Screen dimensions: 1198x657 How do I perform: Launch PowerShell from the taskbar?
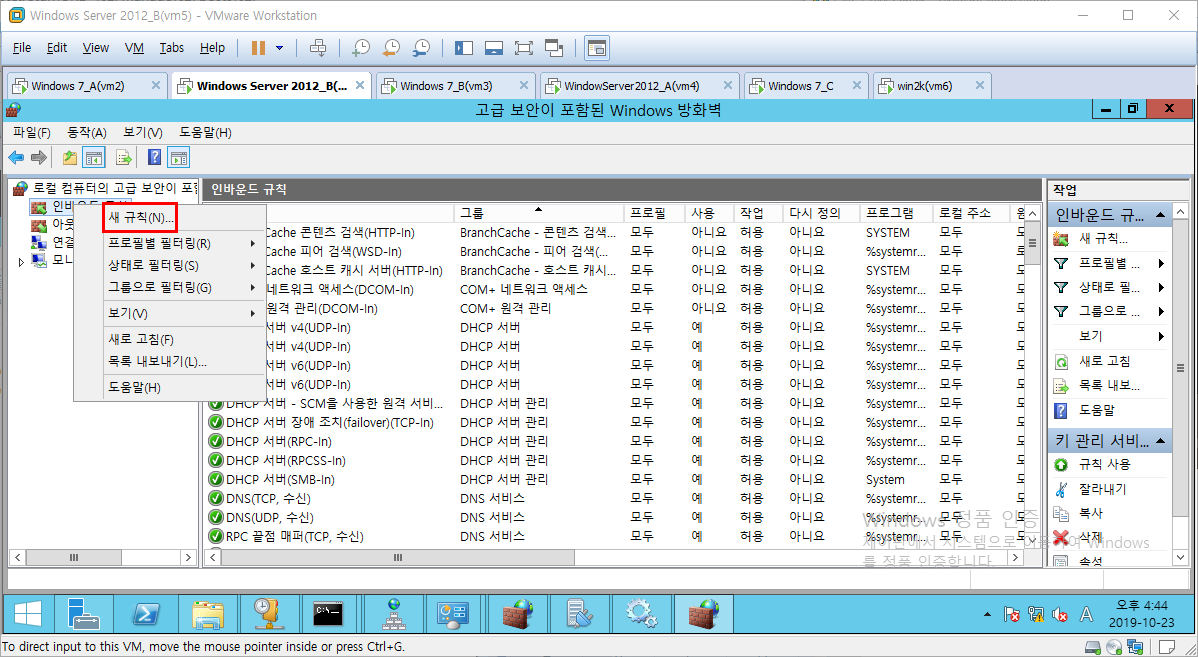pos(146,613)
